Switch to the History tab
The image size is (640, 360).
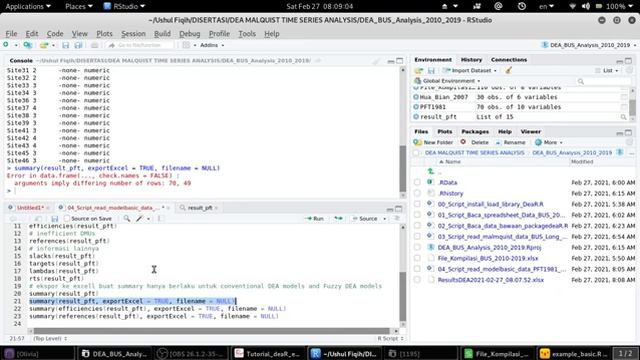[471, 60]
